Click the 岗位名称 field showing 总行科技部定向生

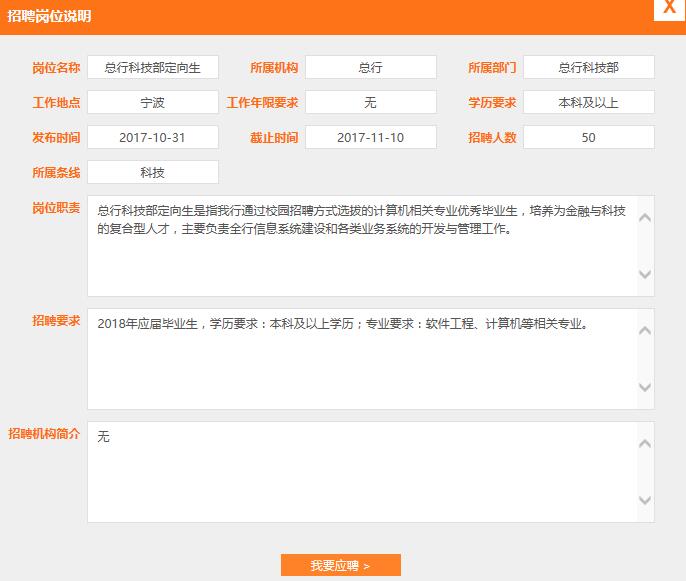[x=153, y=67]
